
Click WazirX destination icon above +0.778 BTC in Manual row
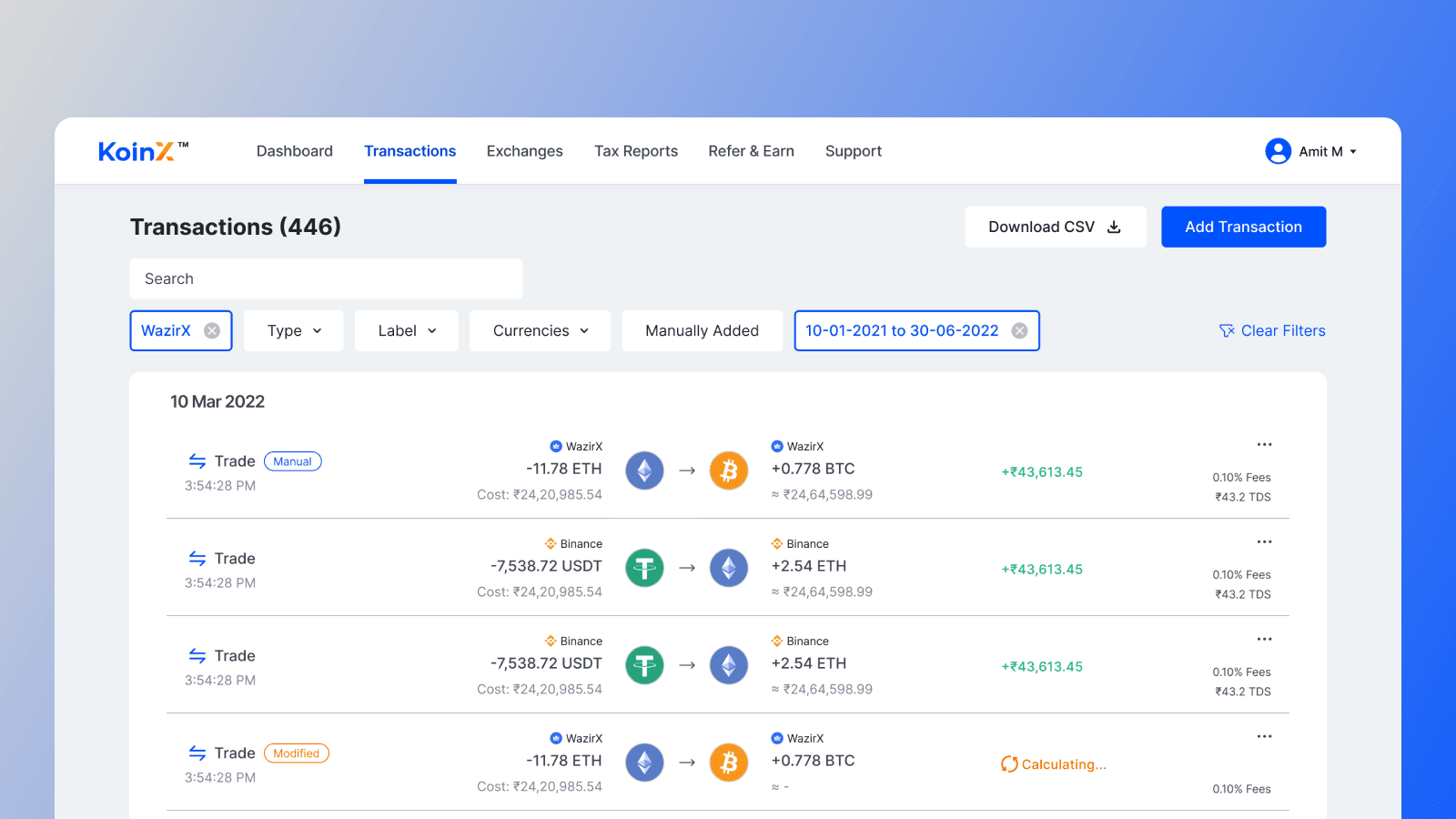(x=777, y=446)
